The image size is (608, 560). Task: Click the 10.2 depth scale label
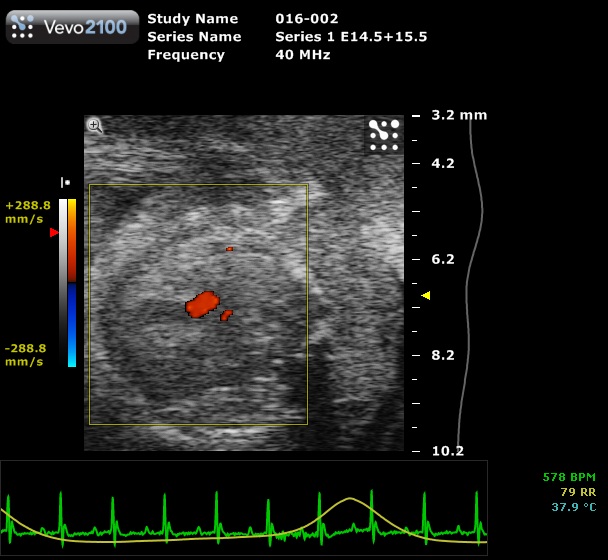coord(447,451)
